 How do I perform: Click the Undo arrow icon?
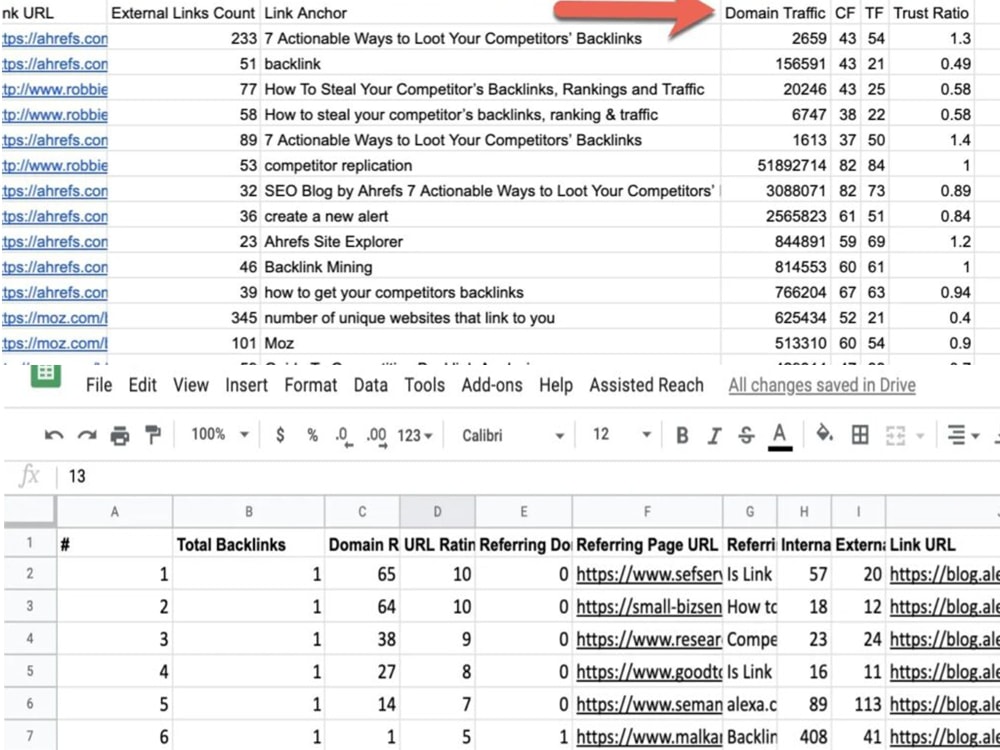(x=54, y=436)
